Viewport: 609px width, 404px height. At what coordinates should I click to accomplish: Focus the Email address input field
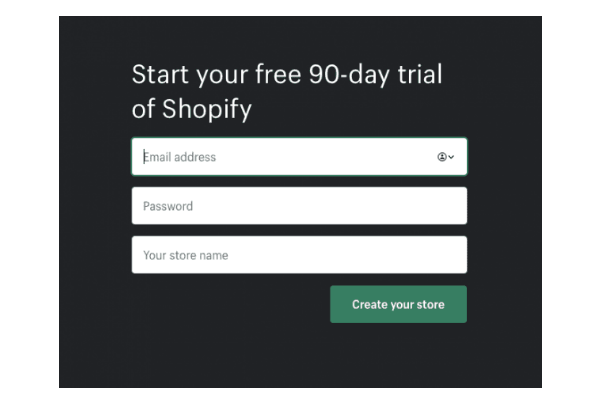pyautogui.click(x=280, y=157)
